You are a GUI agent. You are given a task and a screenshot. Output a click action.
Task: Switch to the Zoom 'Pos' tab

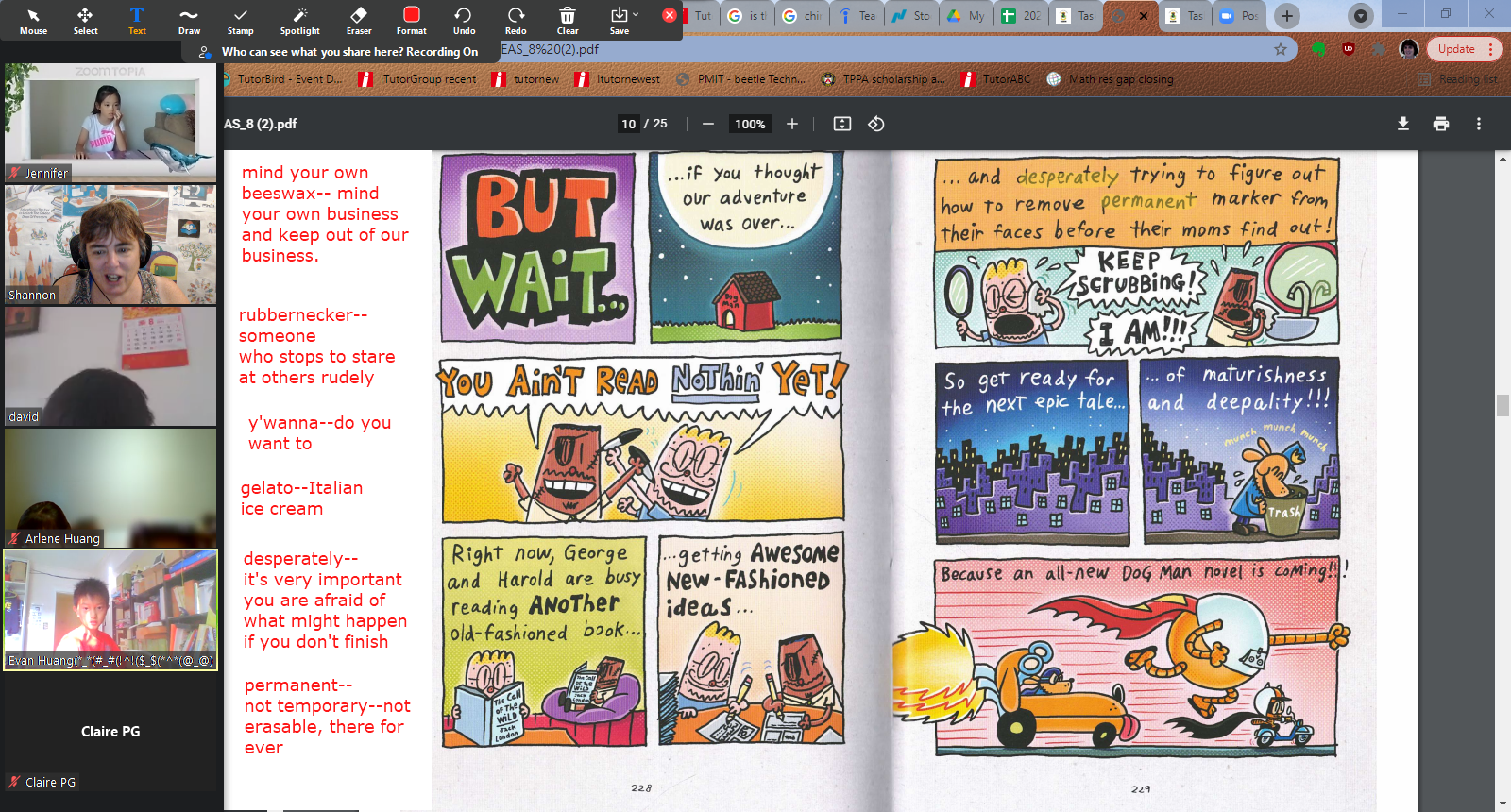(1240, 16)
